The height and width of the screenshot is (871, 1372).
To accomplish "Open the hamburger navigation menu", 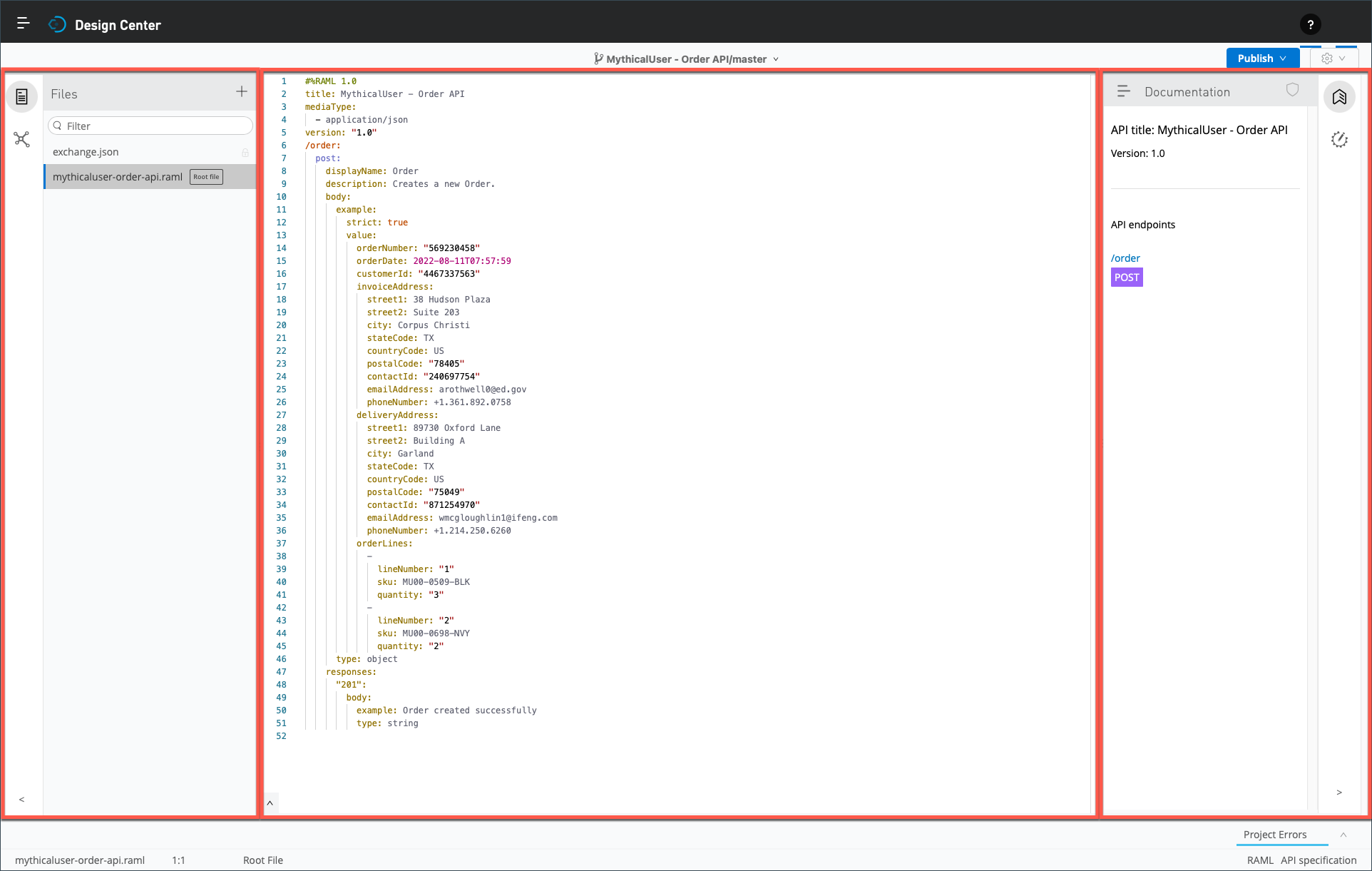I will (24, 24).
